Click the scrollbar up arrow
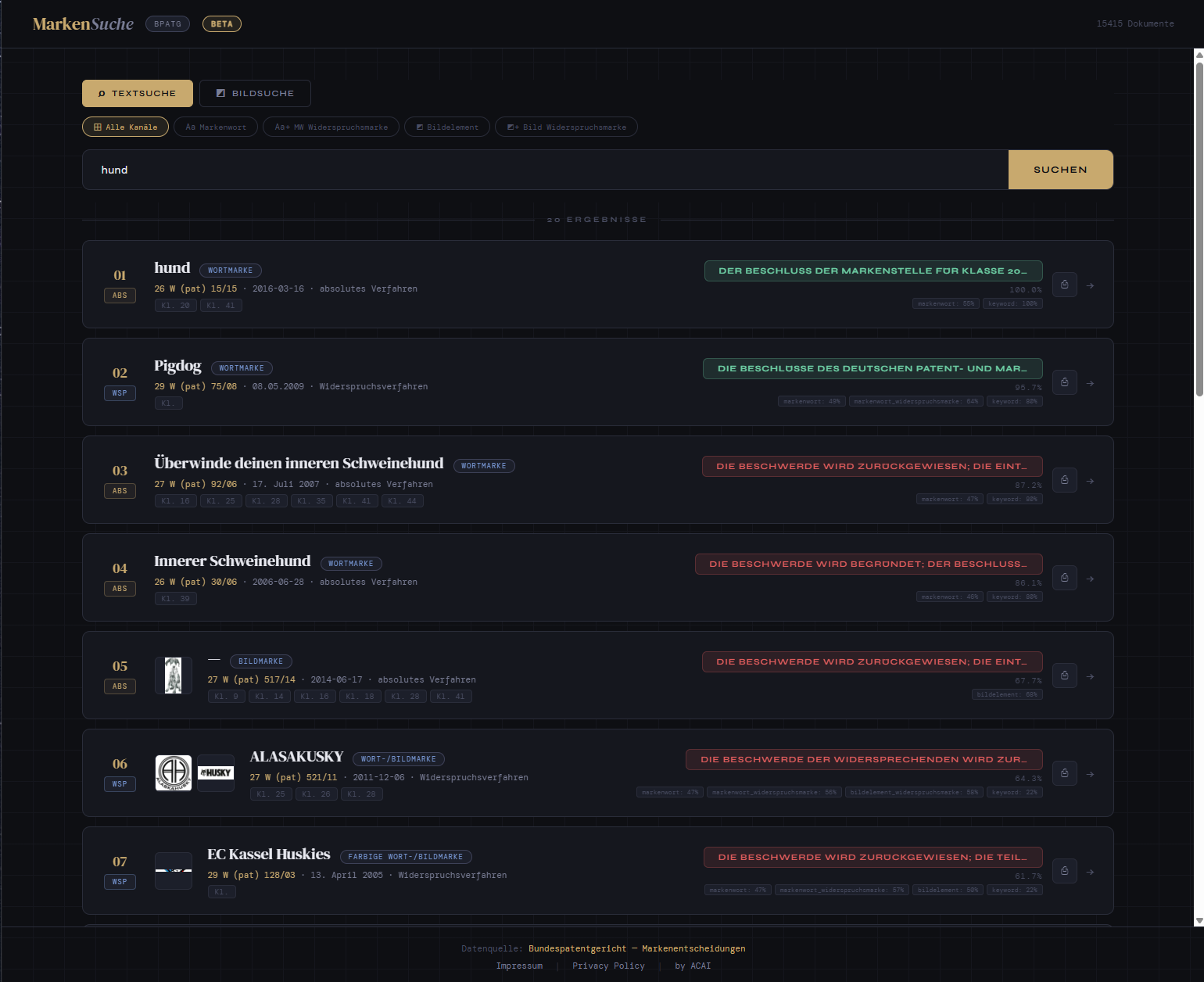This screenshot has width=1204, height=982. (1199, 55)
